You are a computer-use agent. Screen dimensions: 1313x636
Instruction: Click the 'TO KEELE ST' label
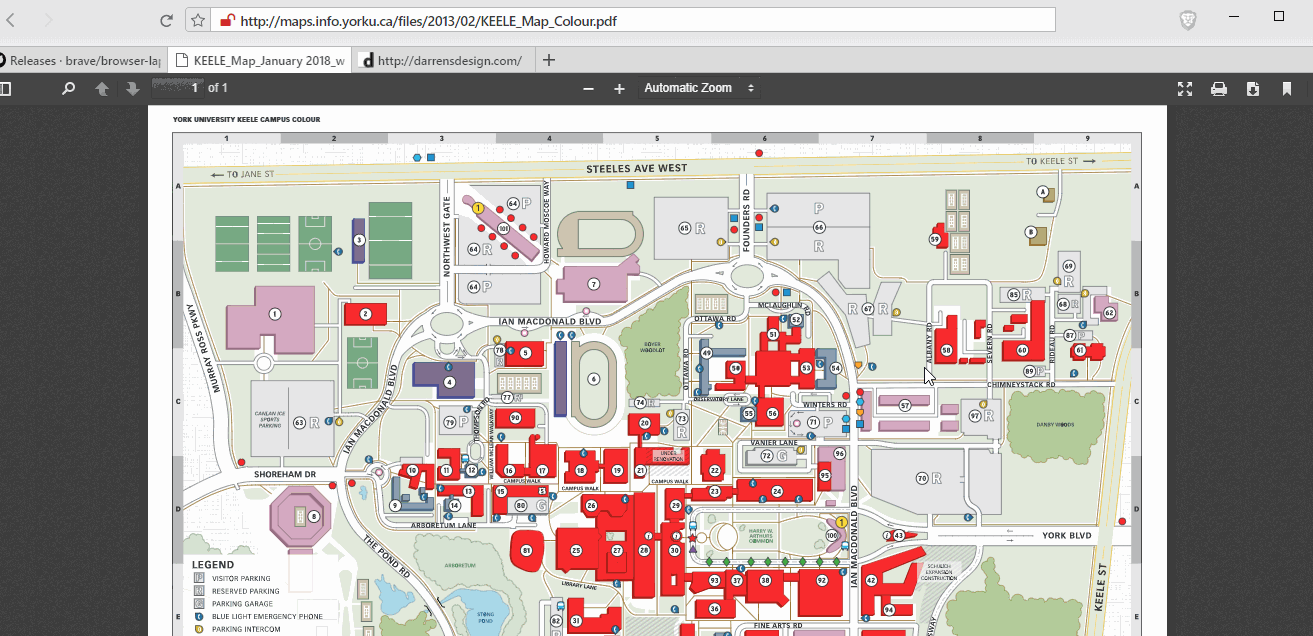pos(1053,160)
